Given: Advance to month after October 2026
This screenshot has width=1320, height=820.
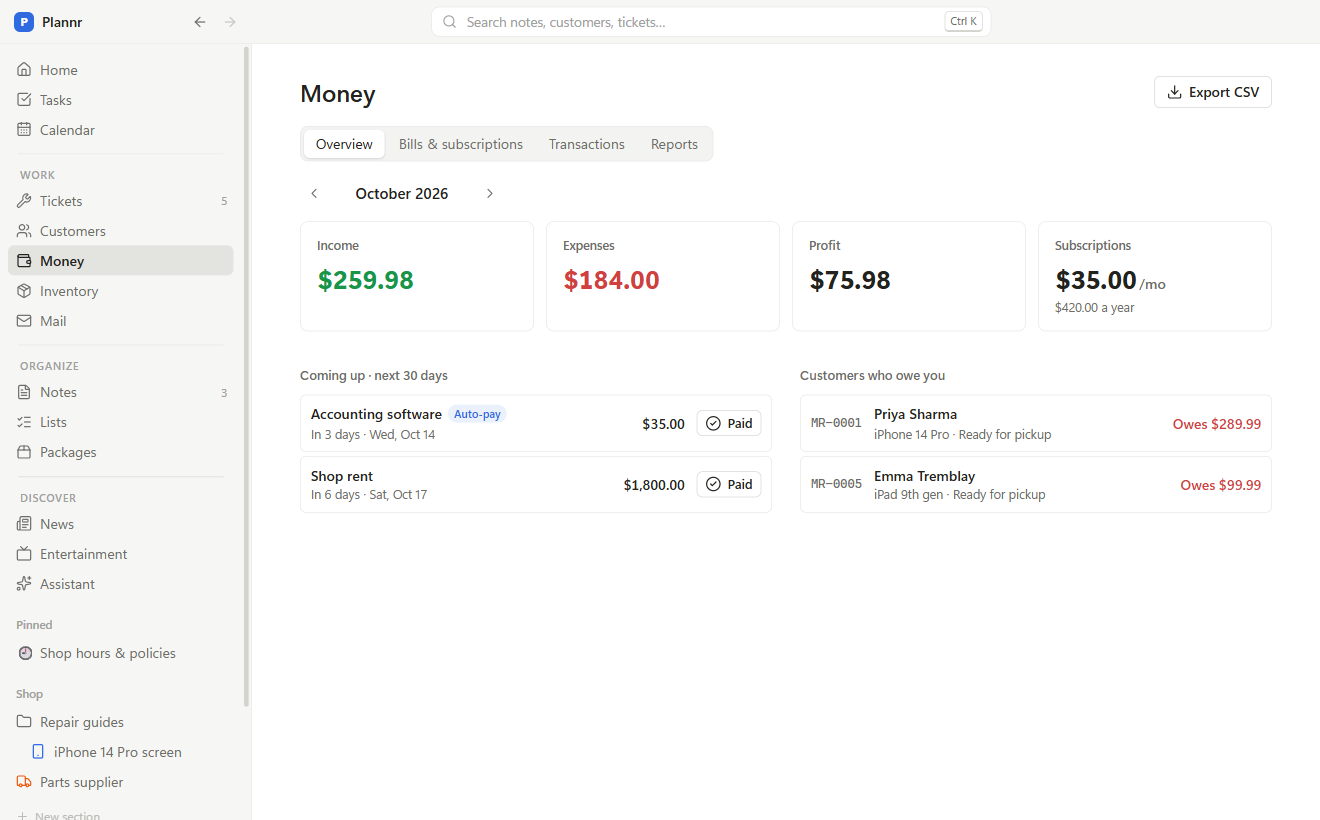Looking at the screenshot, I should [x=489, y=194].
